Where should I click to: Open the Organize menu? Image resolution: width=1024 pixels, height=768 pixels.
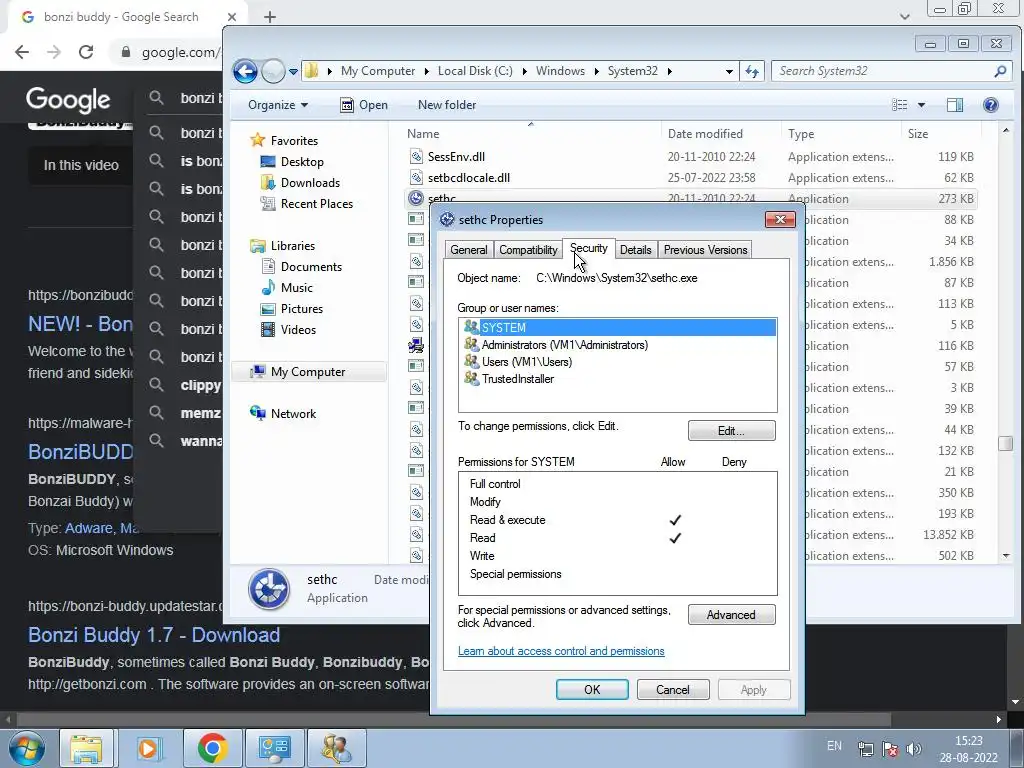coord(278,105)
